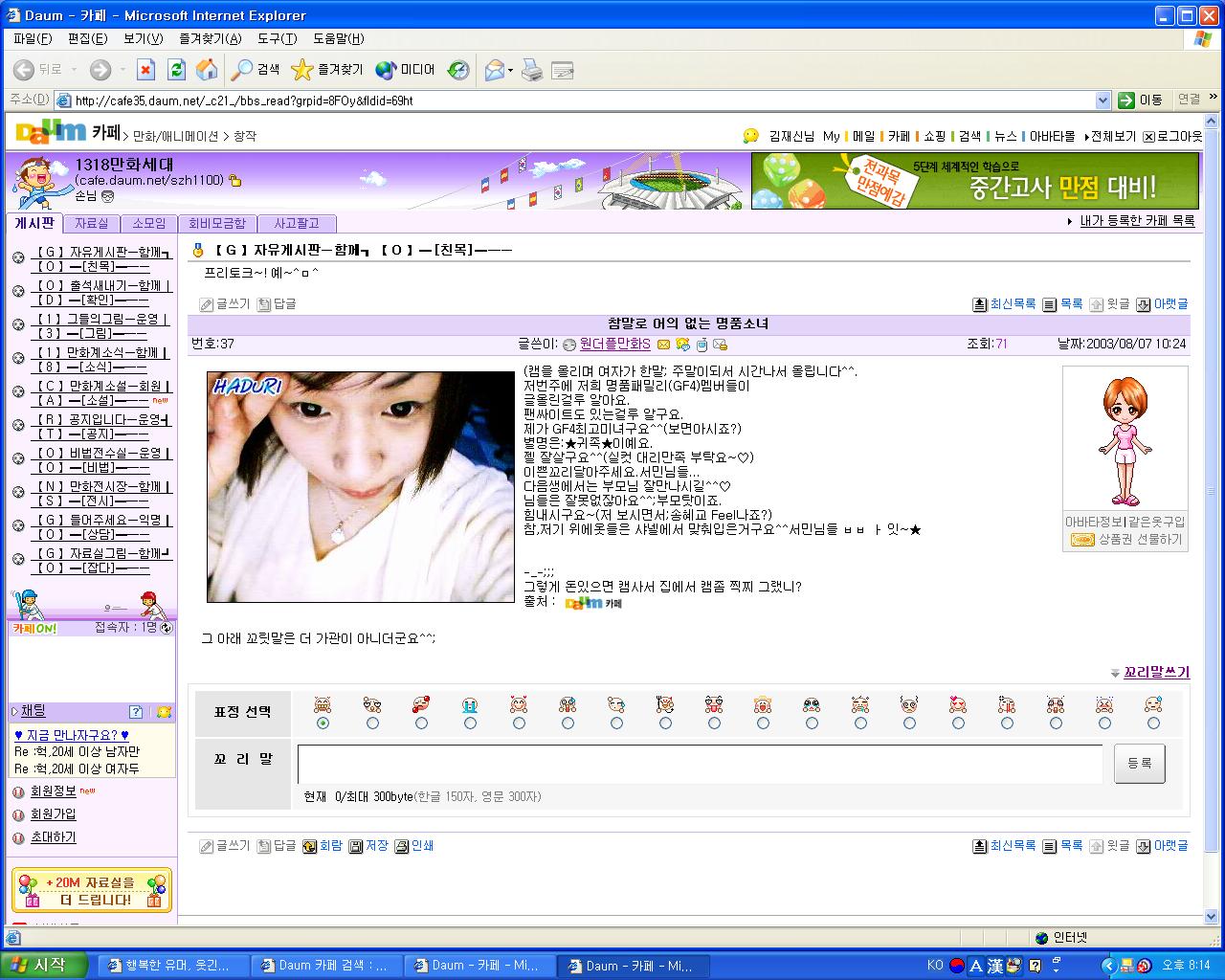The width and height of the screenshot is (1225, 980).
Task: Open the 즐겨찾기(A) menu
Action: 210,38
